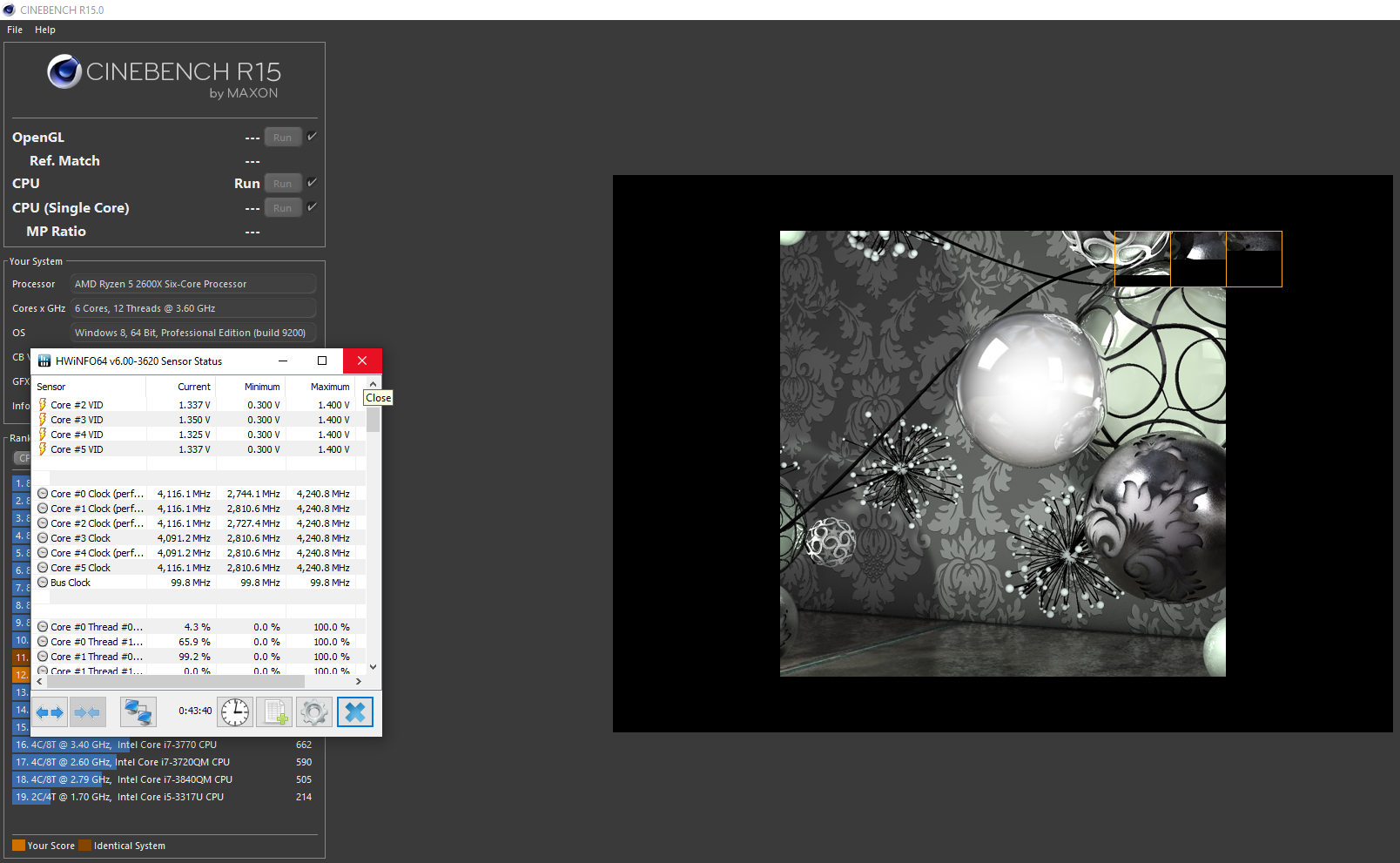The image size is (1400, 863).
Task: Click the 0:43:40 elapsed time in HWiNFO
Action: [x=195, y=711]
